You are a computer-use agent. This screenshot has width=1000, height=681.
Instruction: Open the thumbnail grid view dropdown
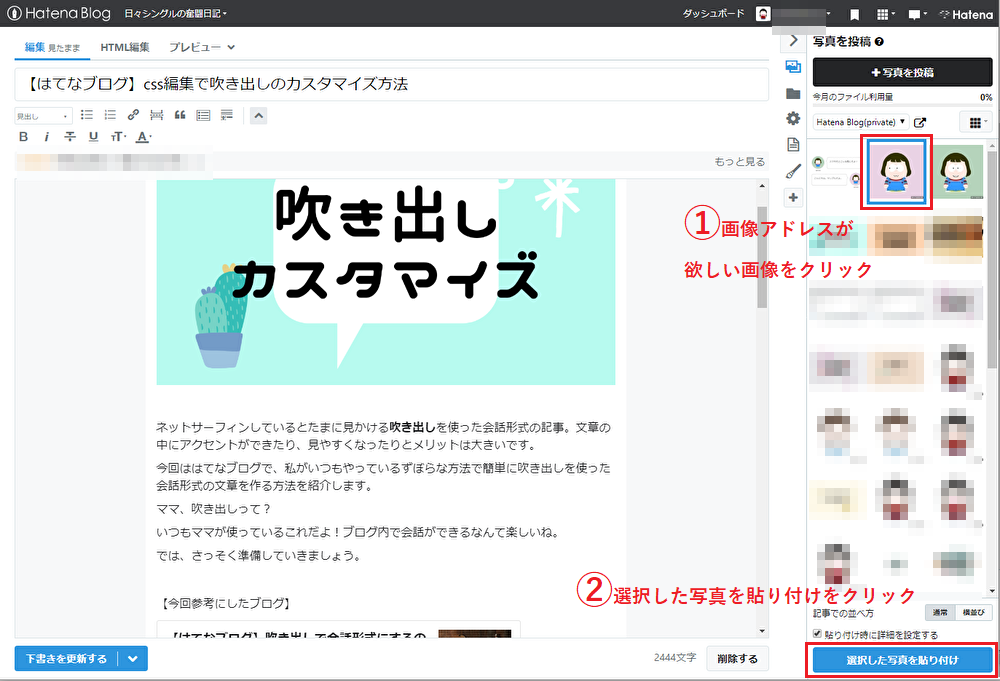[x=976, y=121]
